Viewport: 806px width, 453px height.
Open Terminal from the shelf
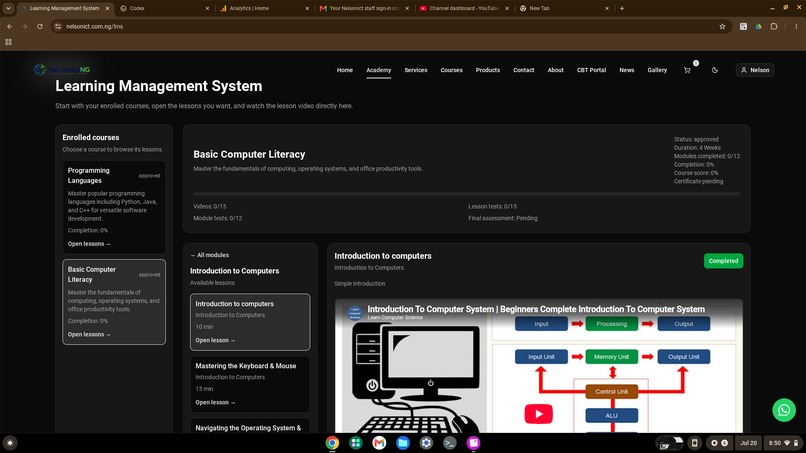tap(450, 443)
